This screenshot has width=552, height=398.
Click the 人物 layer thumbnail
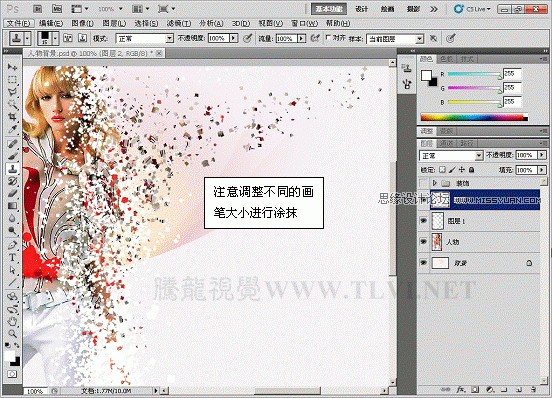[x=437, y=242]
